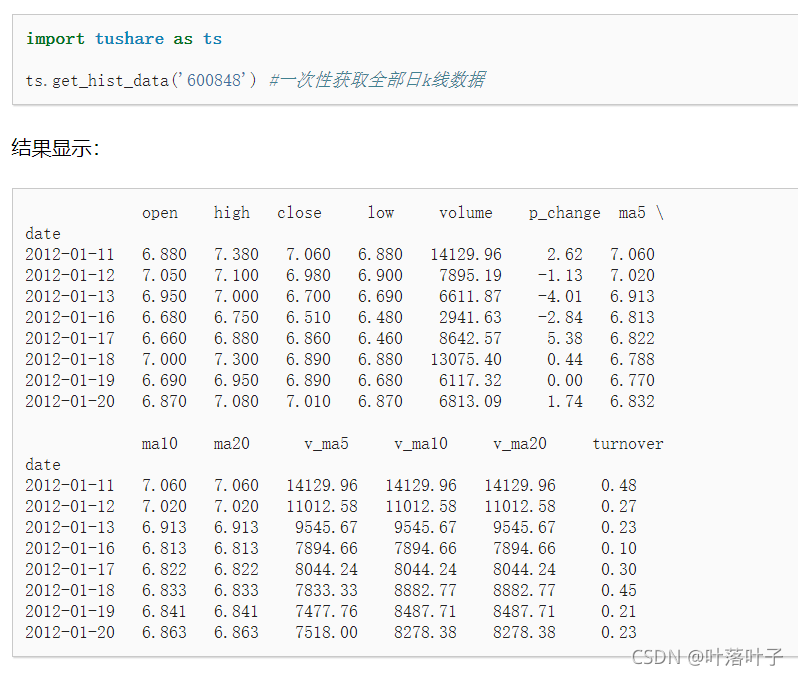Click the high value 7.100
The width and height of the screenshot is (798, 675).
click(x=236, y=275)
